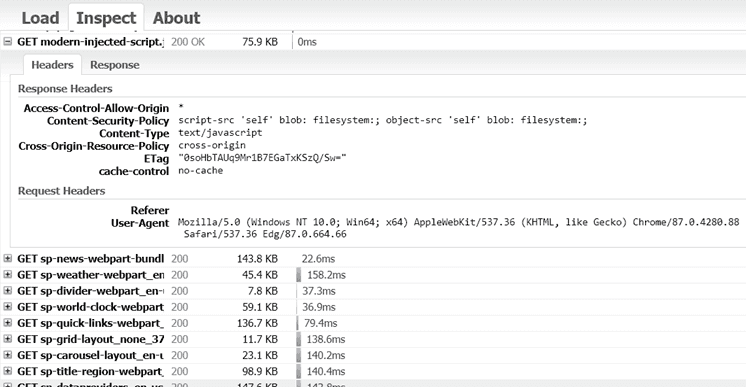746x387 pixels.
Task: Expand the sp-grid-layout_none request
Action: pos(8,339)
